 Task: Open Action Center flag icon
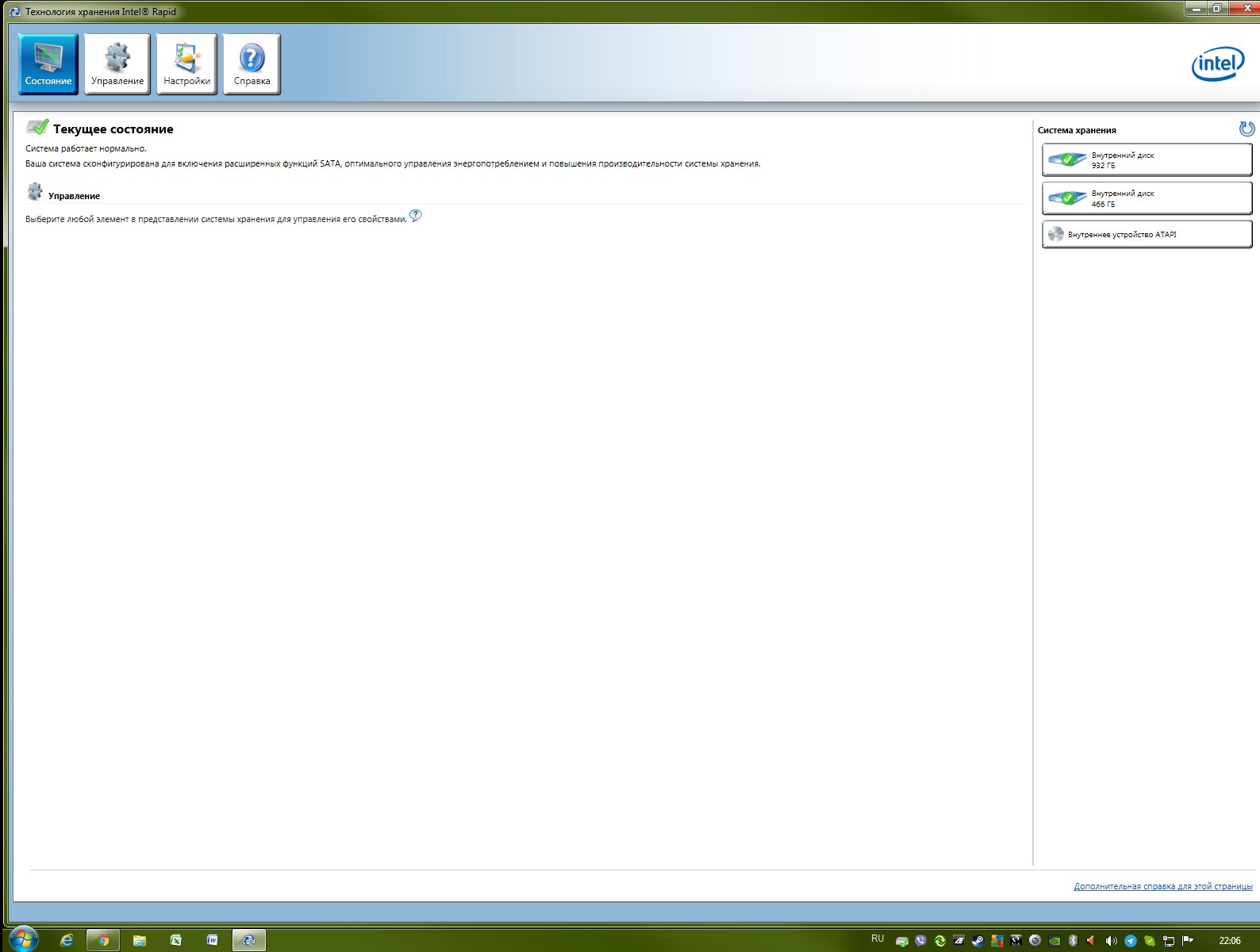(1188, 941)
